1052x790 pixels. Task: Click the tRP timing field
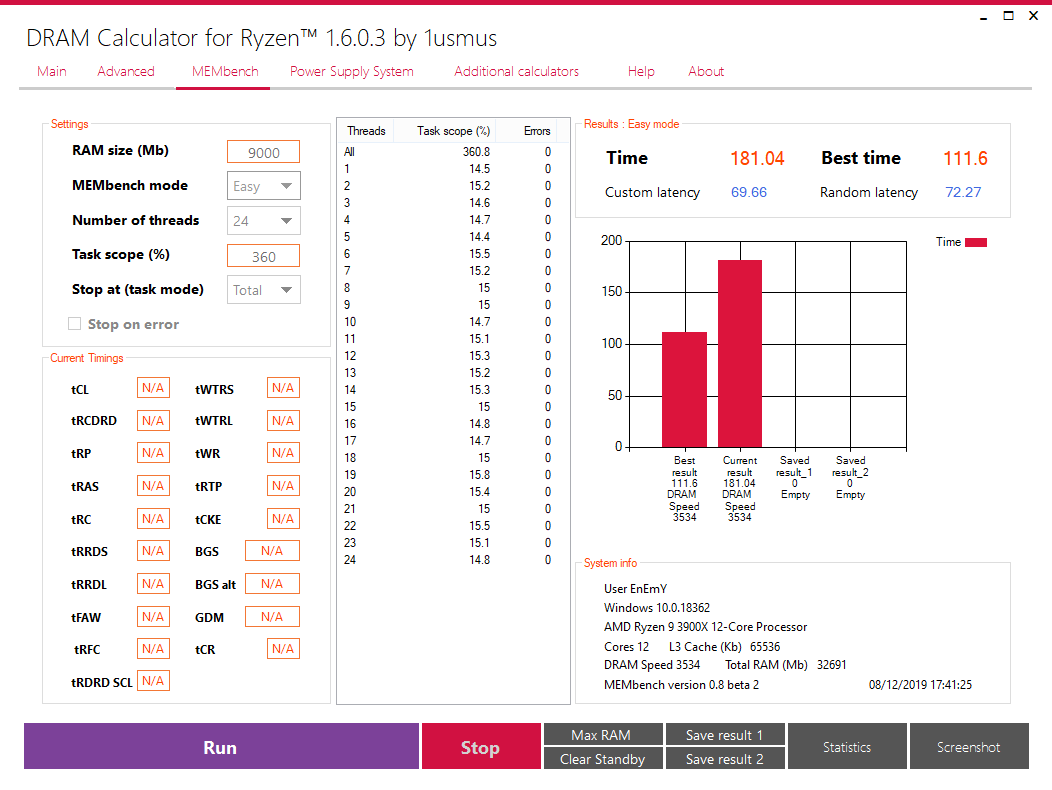click(x=153, y=453)
